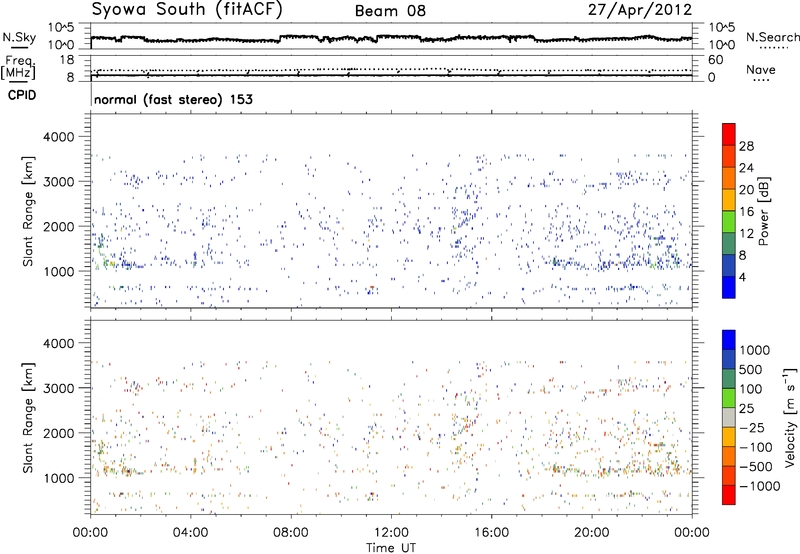Click the 'Nave' legend label
The height and width of the screenshot is (554, 800).
[761, 70]
